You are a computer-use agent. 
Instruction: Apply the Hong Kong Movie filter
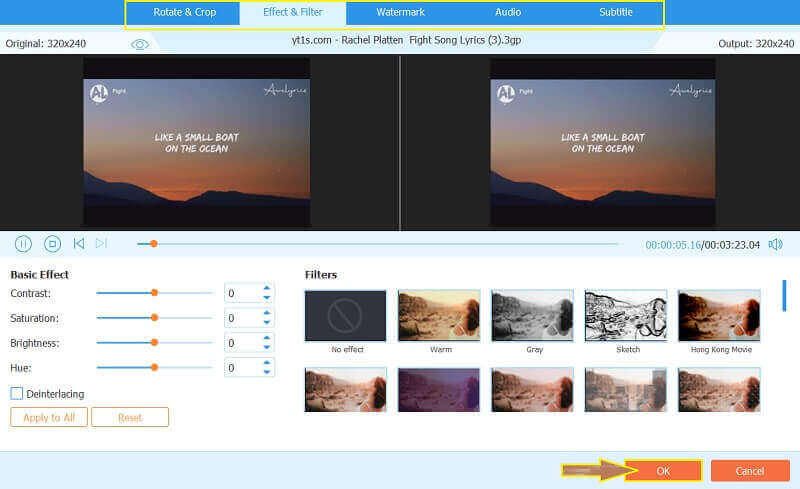point(719,315)
